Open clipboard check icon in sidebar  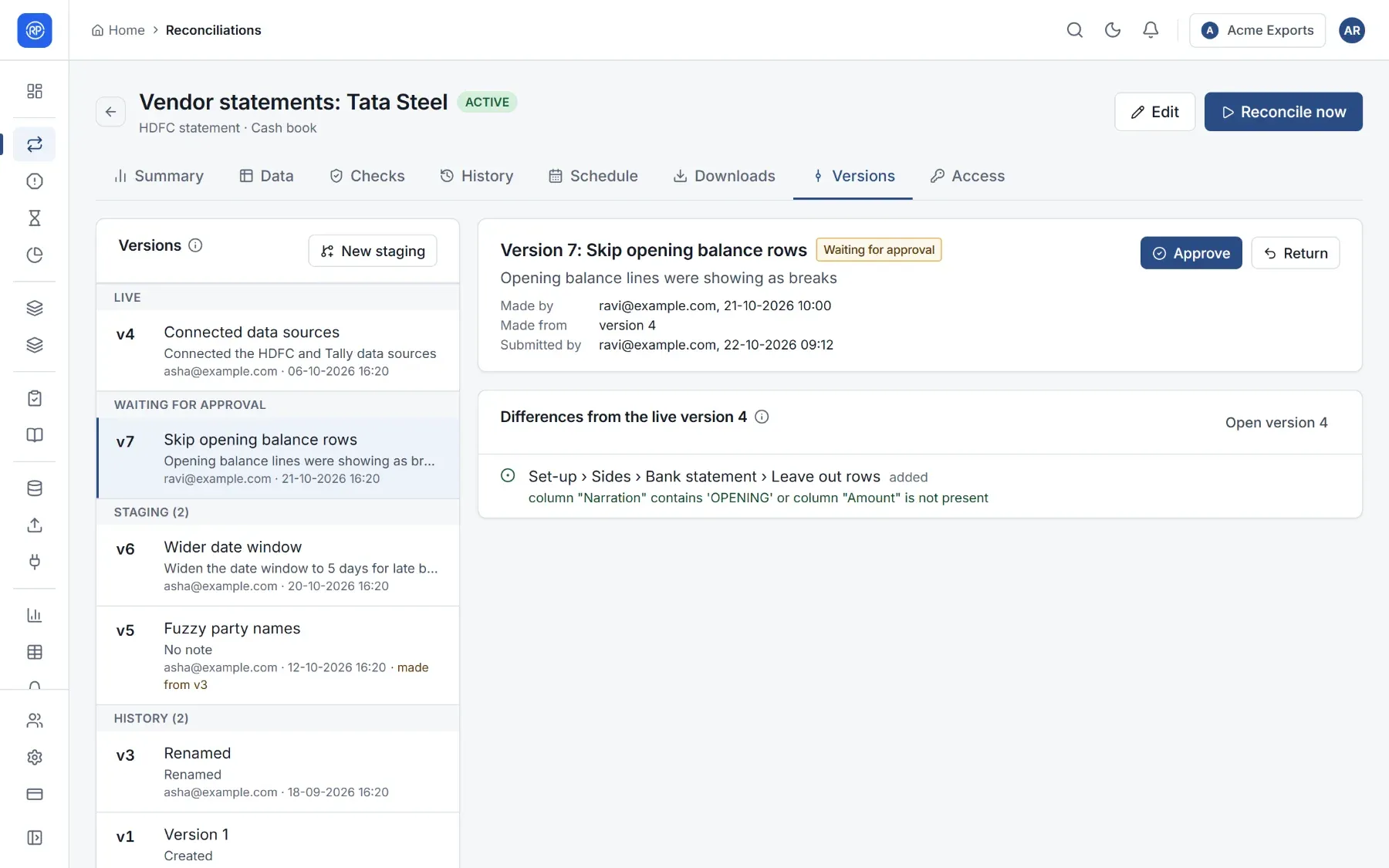pos(35,398)
